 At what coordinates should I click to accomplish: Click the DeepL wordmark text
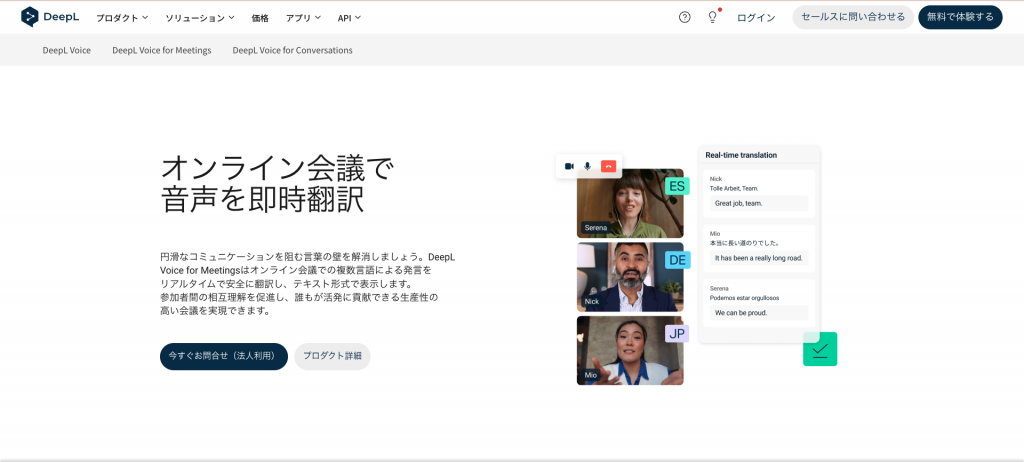click(61, 18)
